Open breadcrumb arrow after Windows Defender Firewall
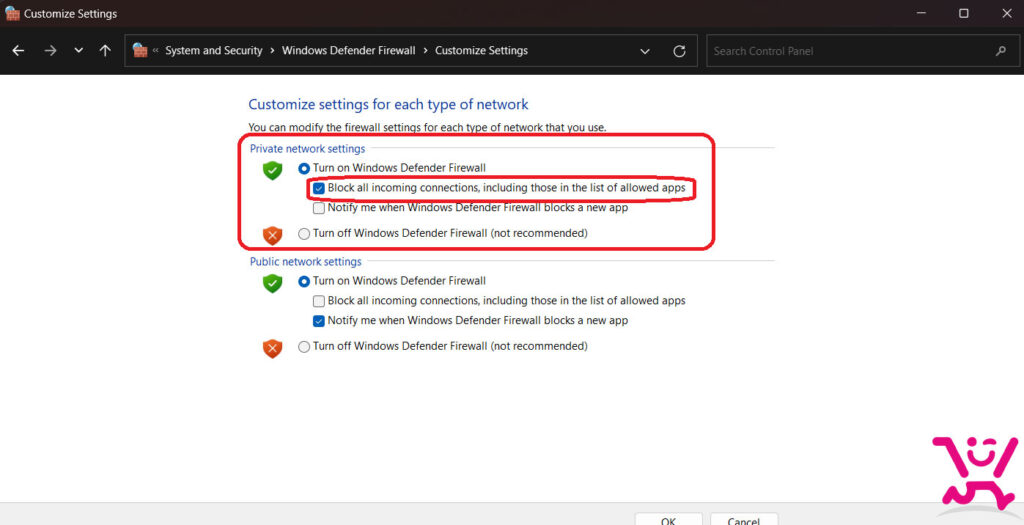1024x525 pixels. tap(425, 50)
